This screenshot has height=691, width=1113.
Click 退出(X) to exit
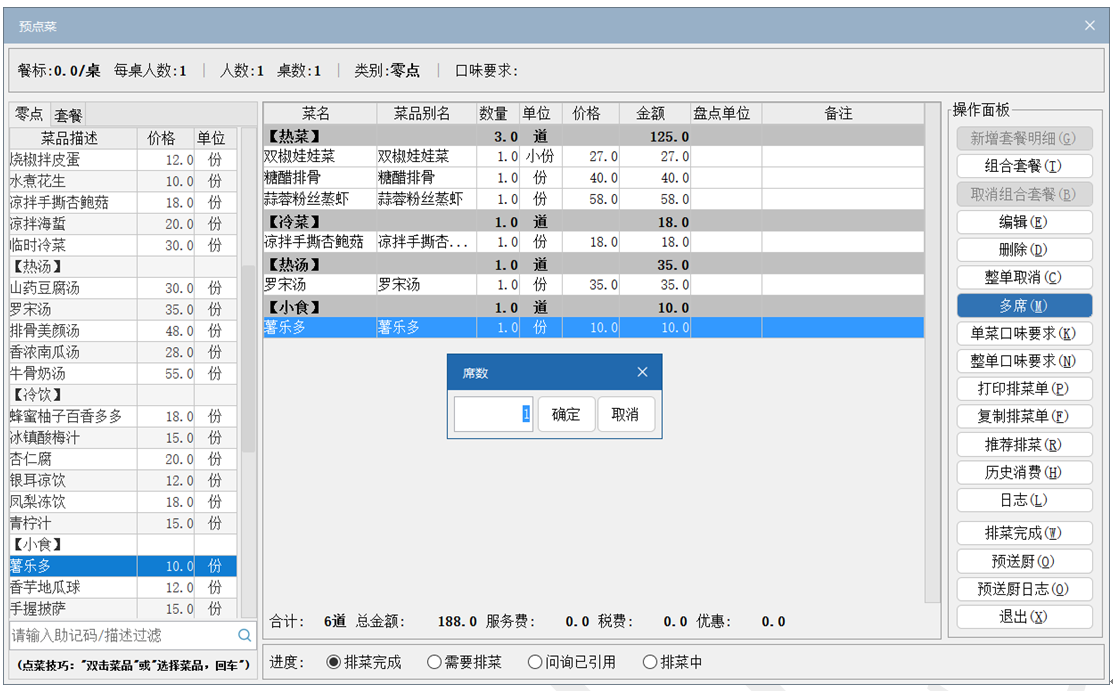(x=1024, y=616)
